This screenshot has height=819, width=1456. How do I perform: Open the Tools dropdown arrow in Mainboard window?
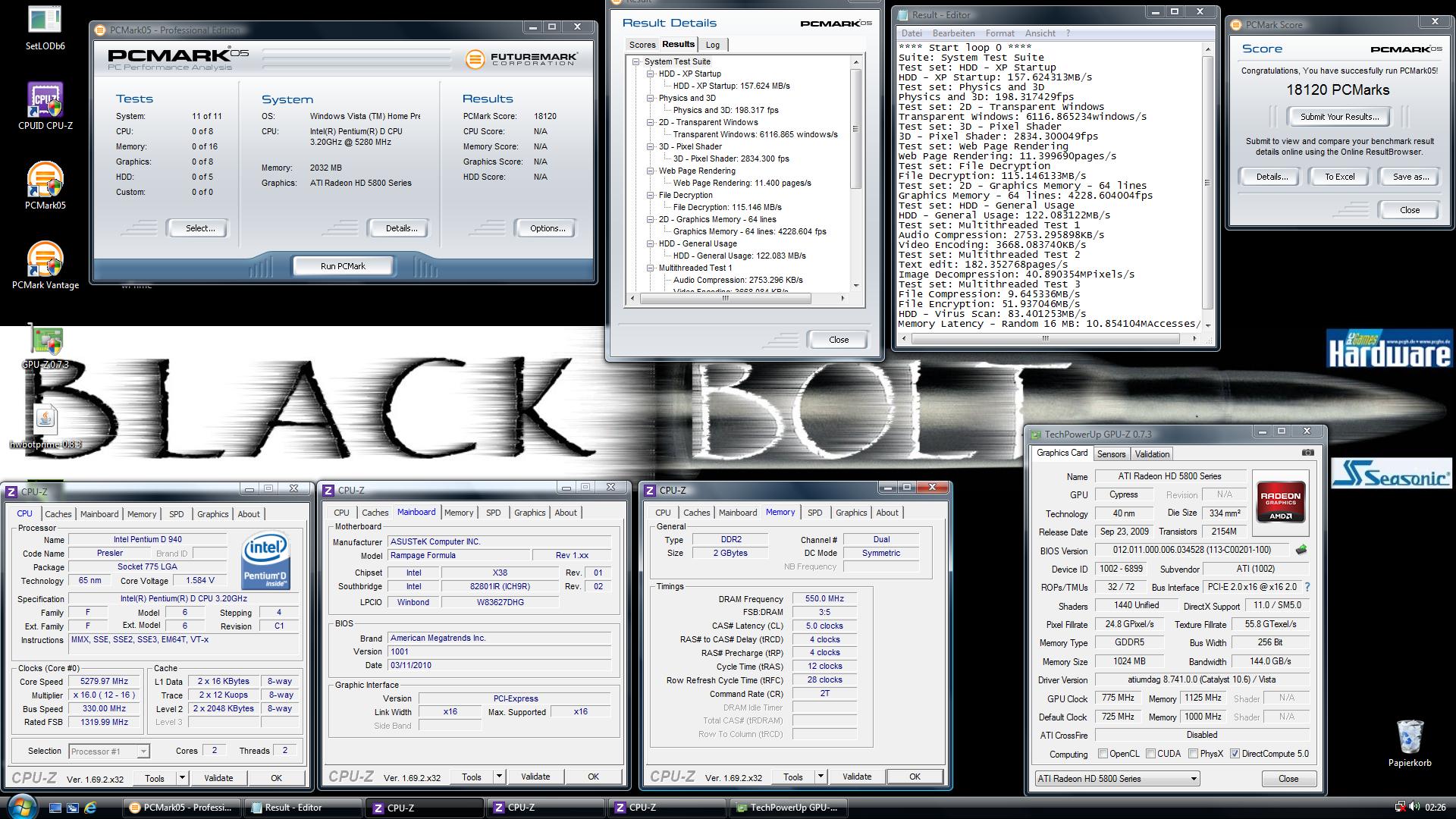[x=499, y=777]
